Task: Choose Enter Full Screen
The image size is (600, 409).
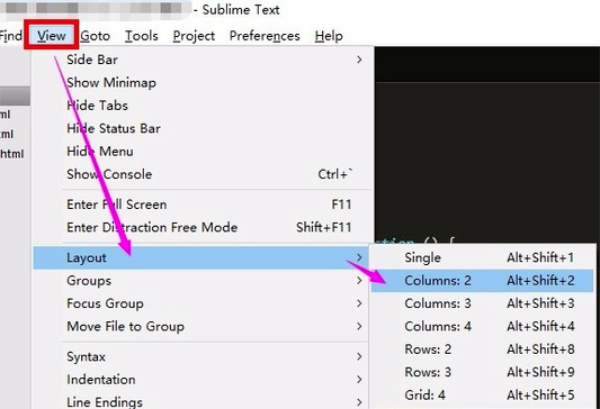Action: 202,204
